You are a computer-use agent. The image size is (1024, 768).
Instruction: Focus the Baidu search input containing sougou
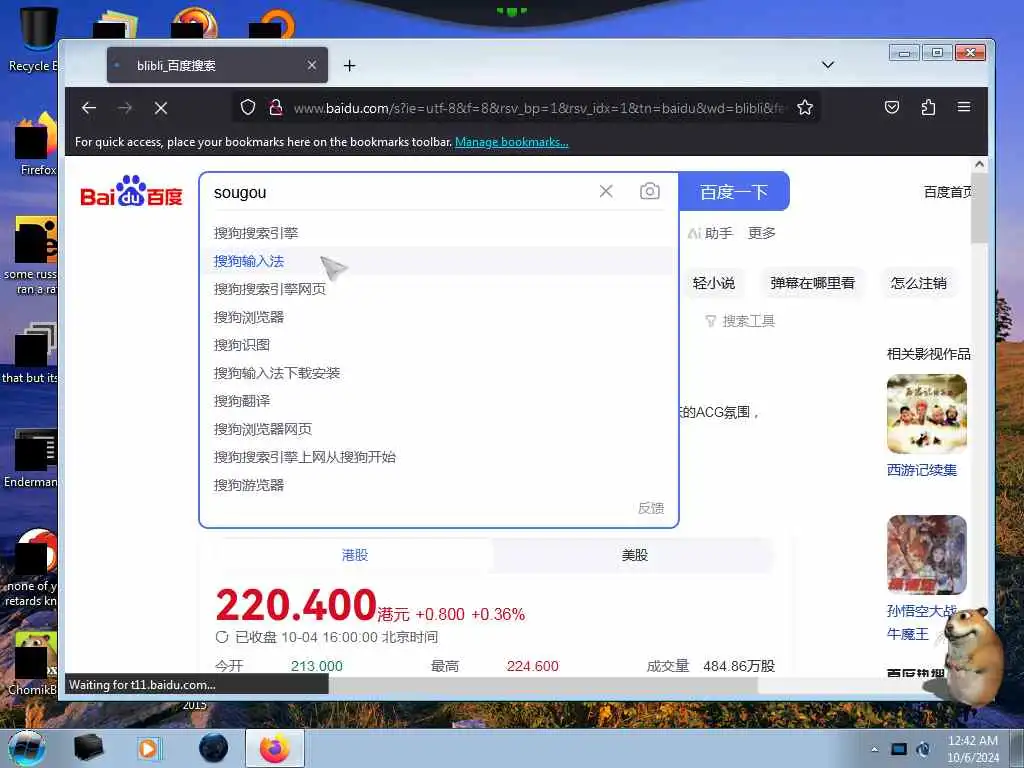coord(398,192)
